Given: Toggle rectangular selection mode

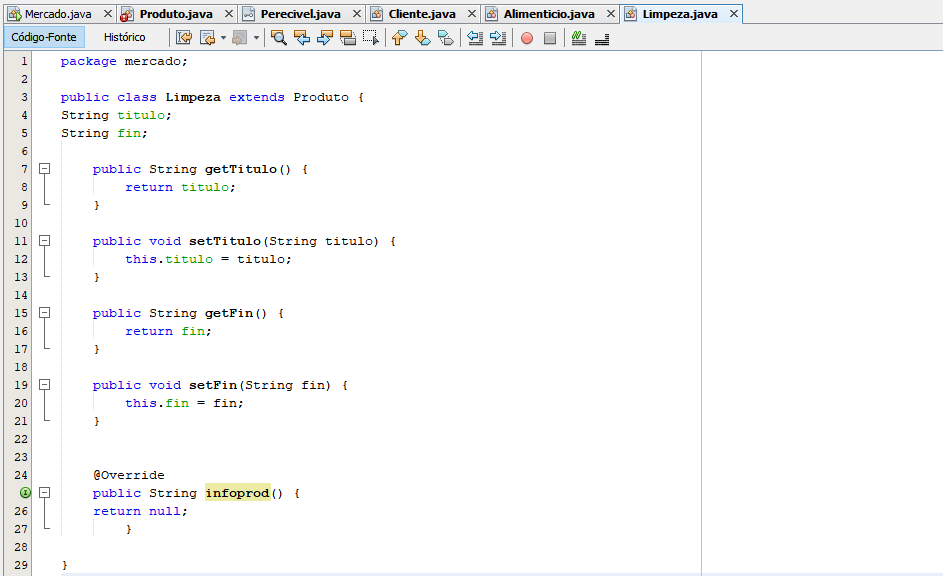Looking at the screenshot, I should tap(370, 38).
